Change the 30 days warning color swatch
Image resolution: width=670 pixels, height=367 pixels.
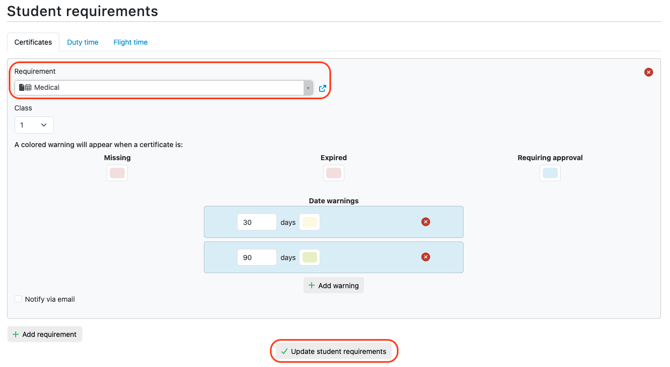coord(309,222)
